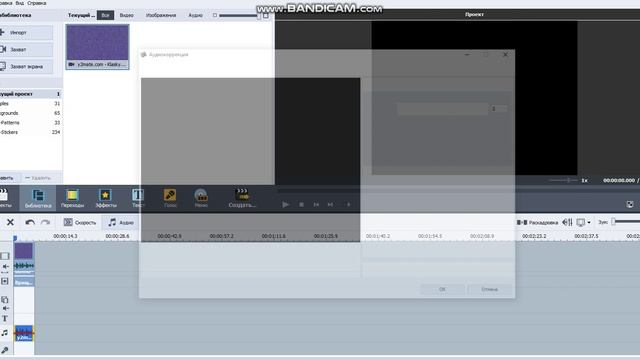
Task: Move the timeline Zoom slider handle
Action: [x=613, y=222]
